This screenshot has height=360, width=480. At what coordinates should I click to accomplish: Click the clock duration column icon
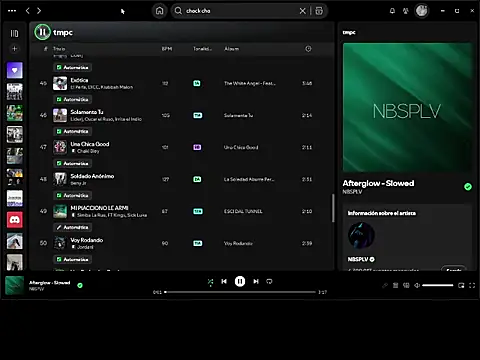pyautogui.click(x=308, y=49)
